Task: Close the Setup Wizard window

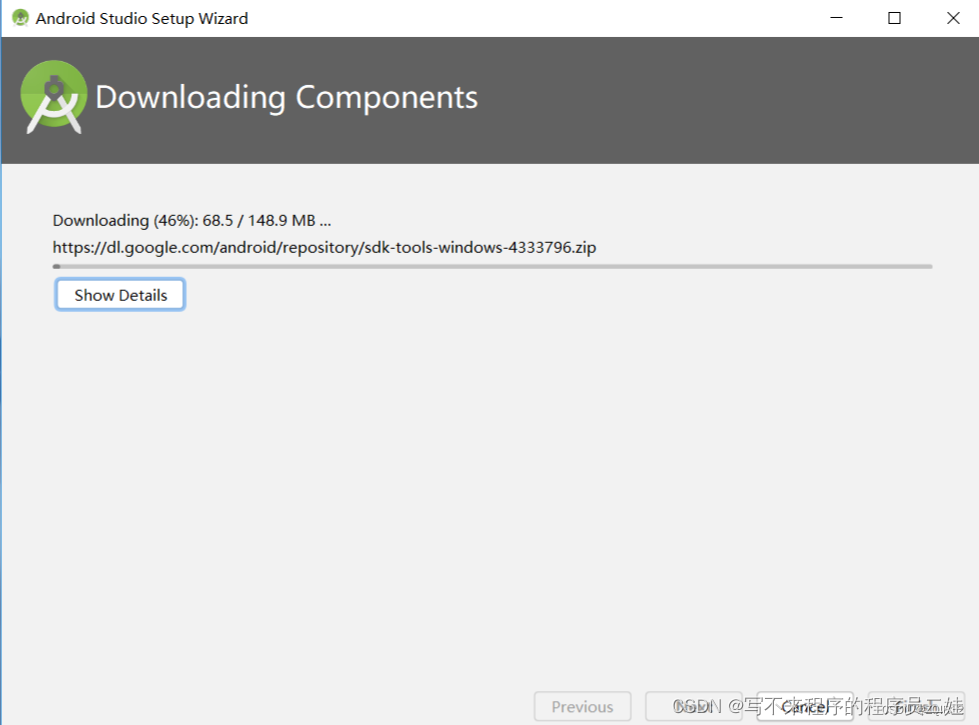Action: click(953, 18)
